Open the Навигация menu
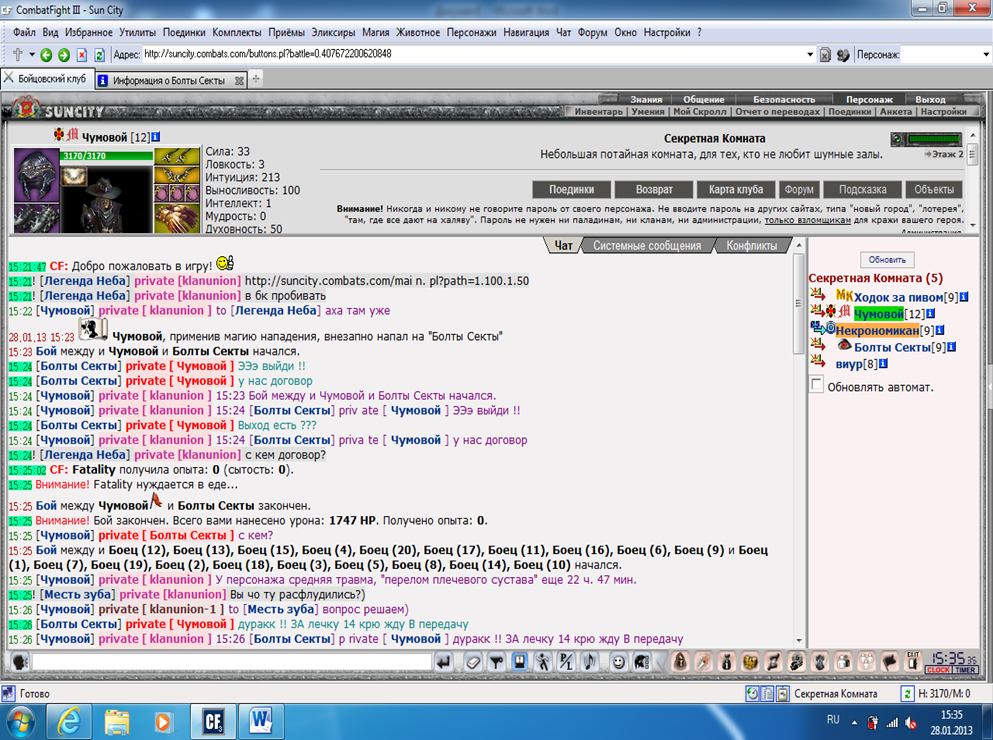 click(526, 32)
